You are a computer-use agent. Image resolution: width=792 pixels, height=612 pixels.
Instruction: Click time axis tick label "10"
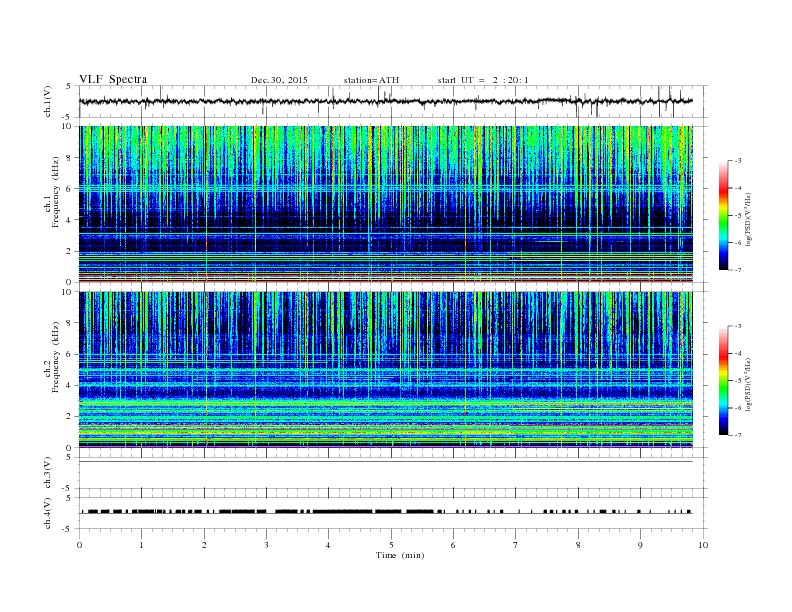pos(703,545)
